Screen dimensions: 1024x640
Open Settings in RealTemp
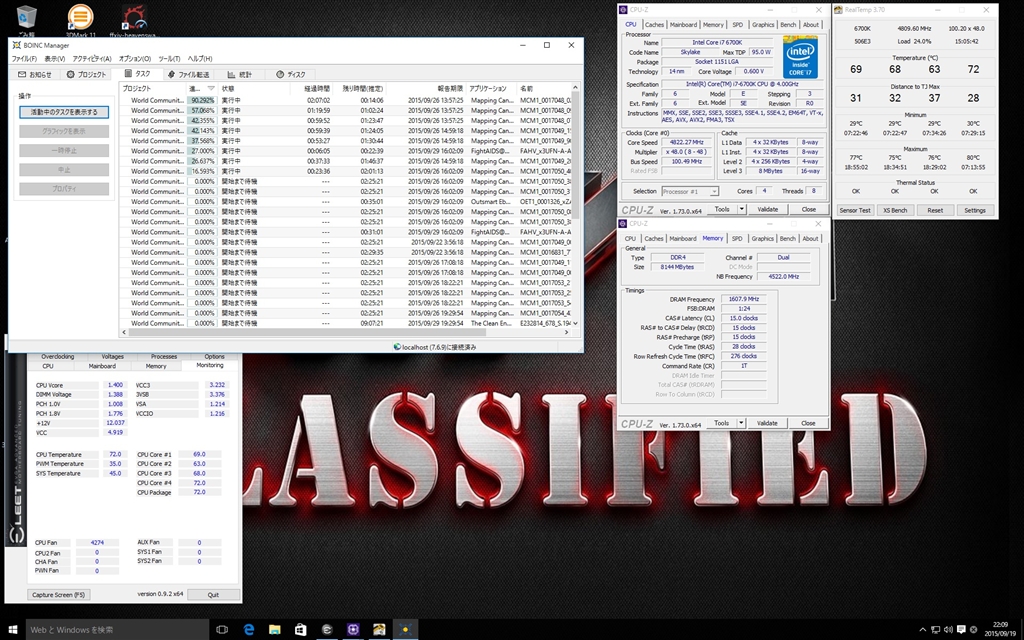pos(975,210)
